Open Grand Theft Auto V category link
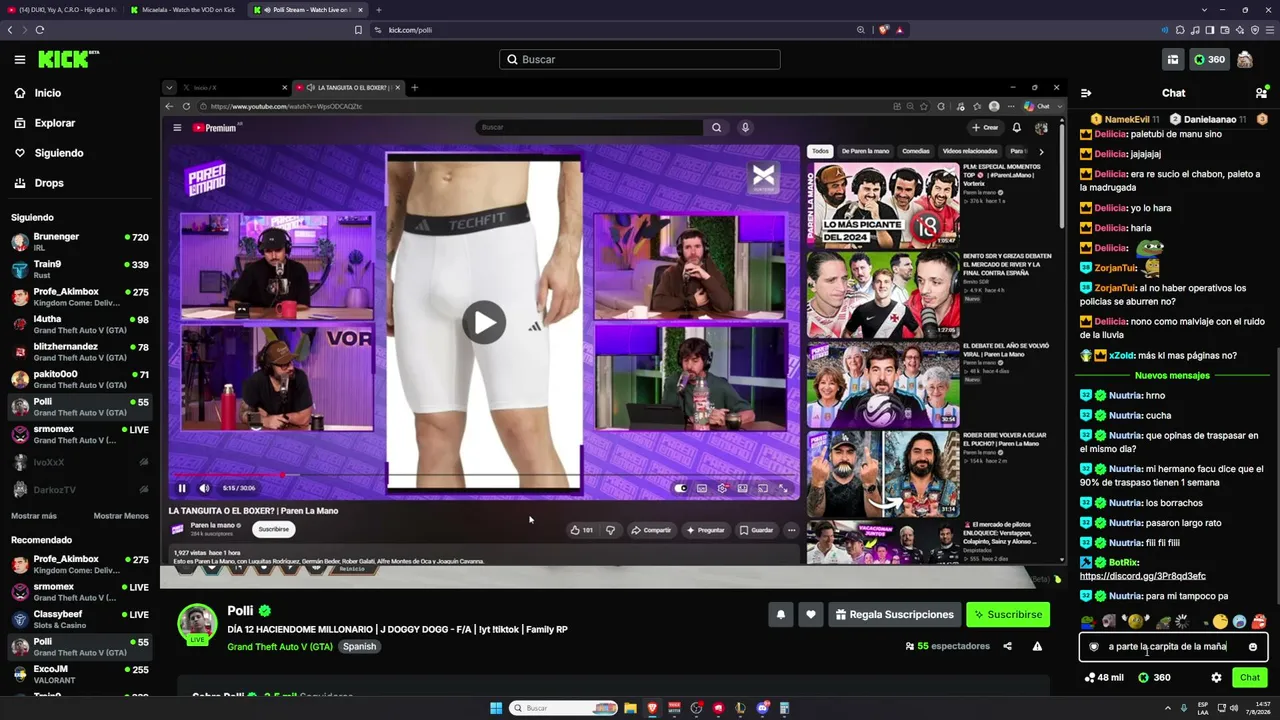This screenshot has width=1280, height=720. click(x=280, y=647)
